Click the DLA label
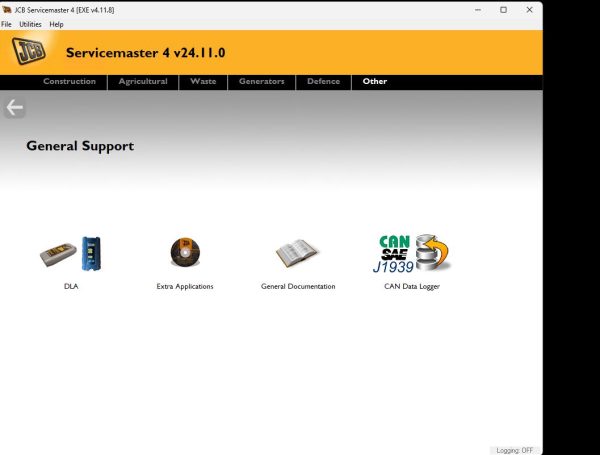This screenshot has height=455, width=600. click(71, 286)
